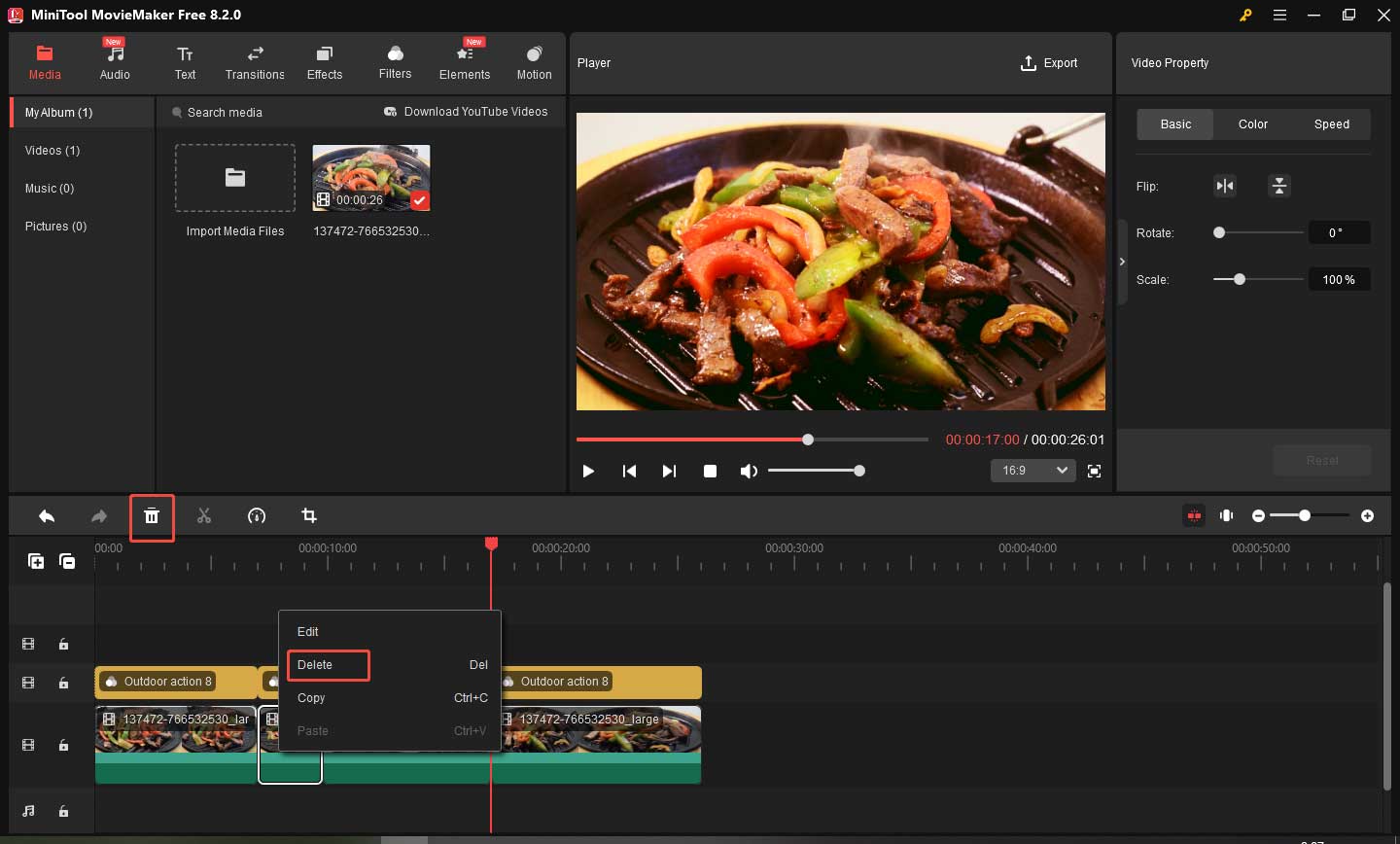Screen dimensions: 1400x844
Task: Click the red playhead marker
Action: click(491, 544)
